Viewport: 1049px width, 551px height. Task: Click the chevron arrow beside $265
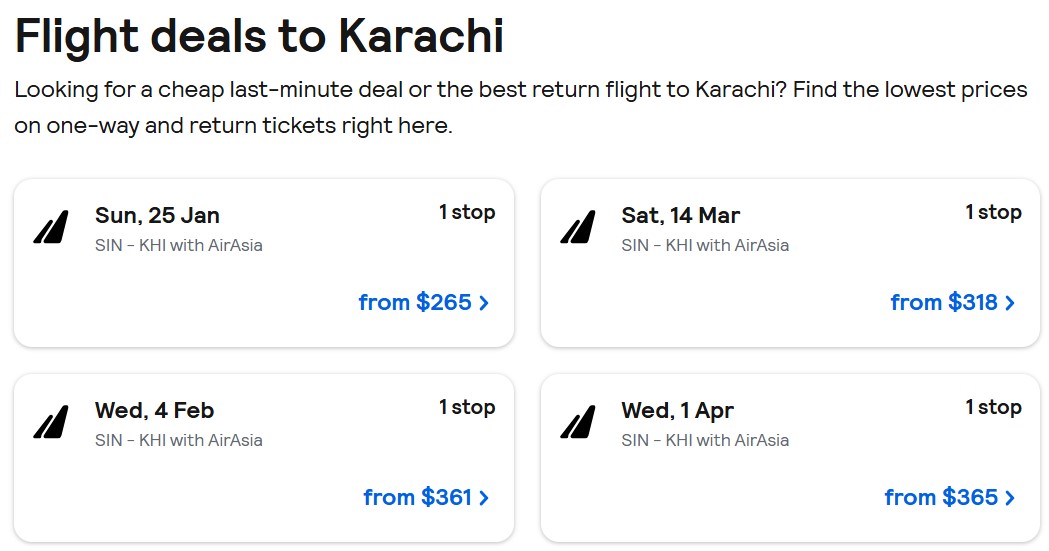(485, 303)
